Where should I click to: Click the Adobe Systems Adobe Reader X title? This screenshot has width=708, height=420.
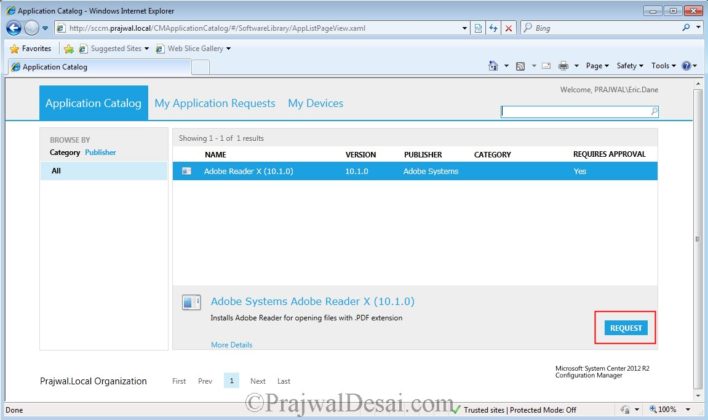pos(312,301)
